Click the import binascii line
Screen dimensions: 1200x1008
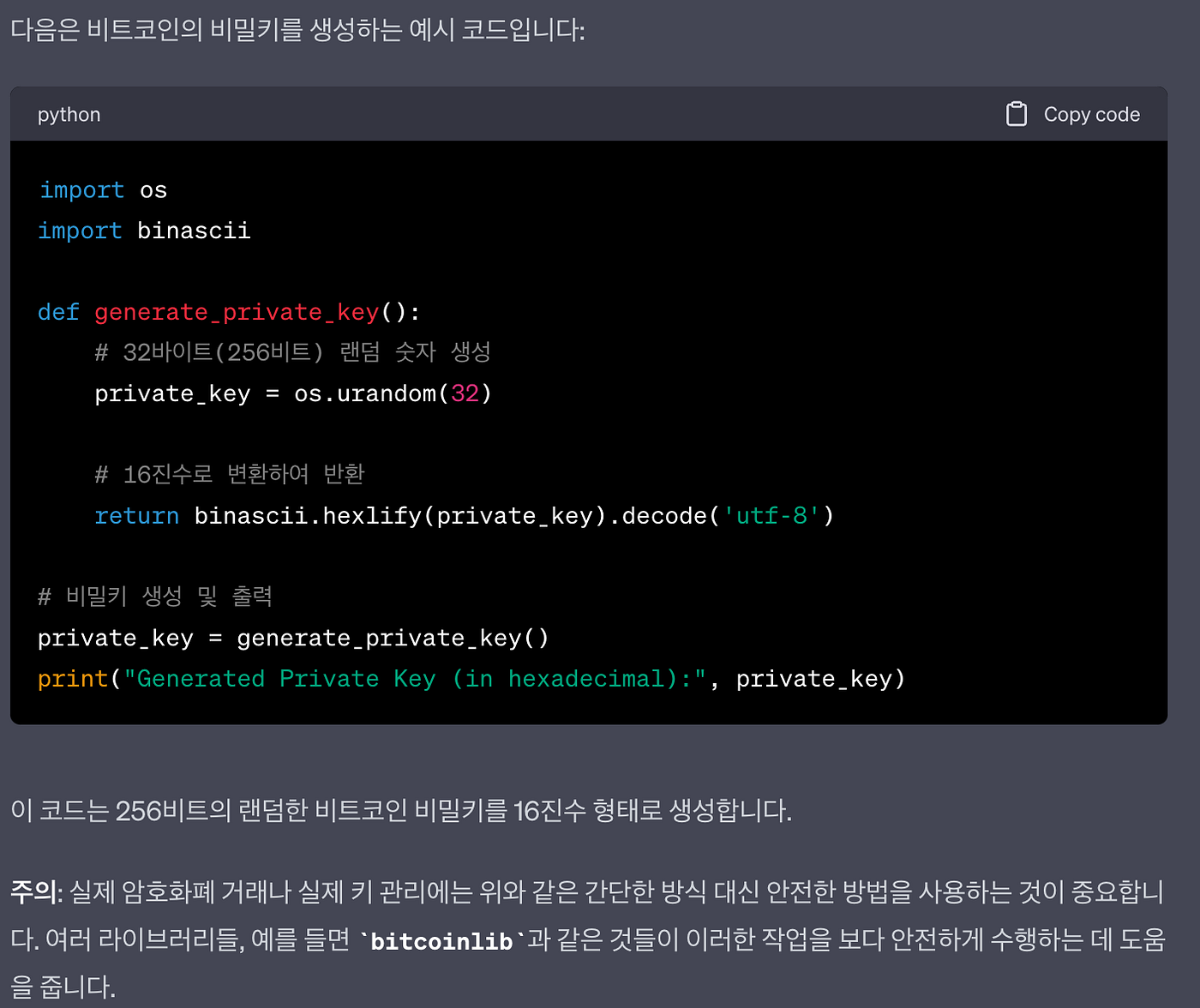(x=144, y=230)
